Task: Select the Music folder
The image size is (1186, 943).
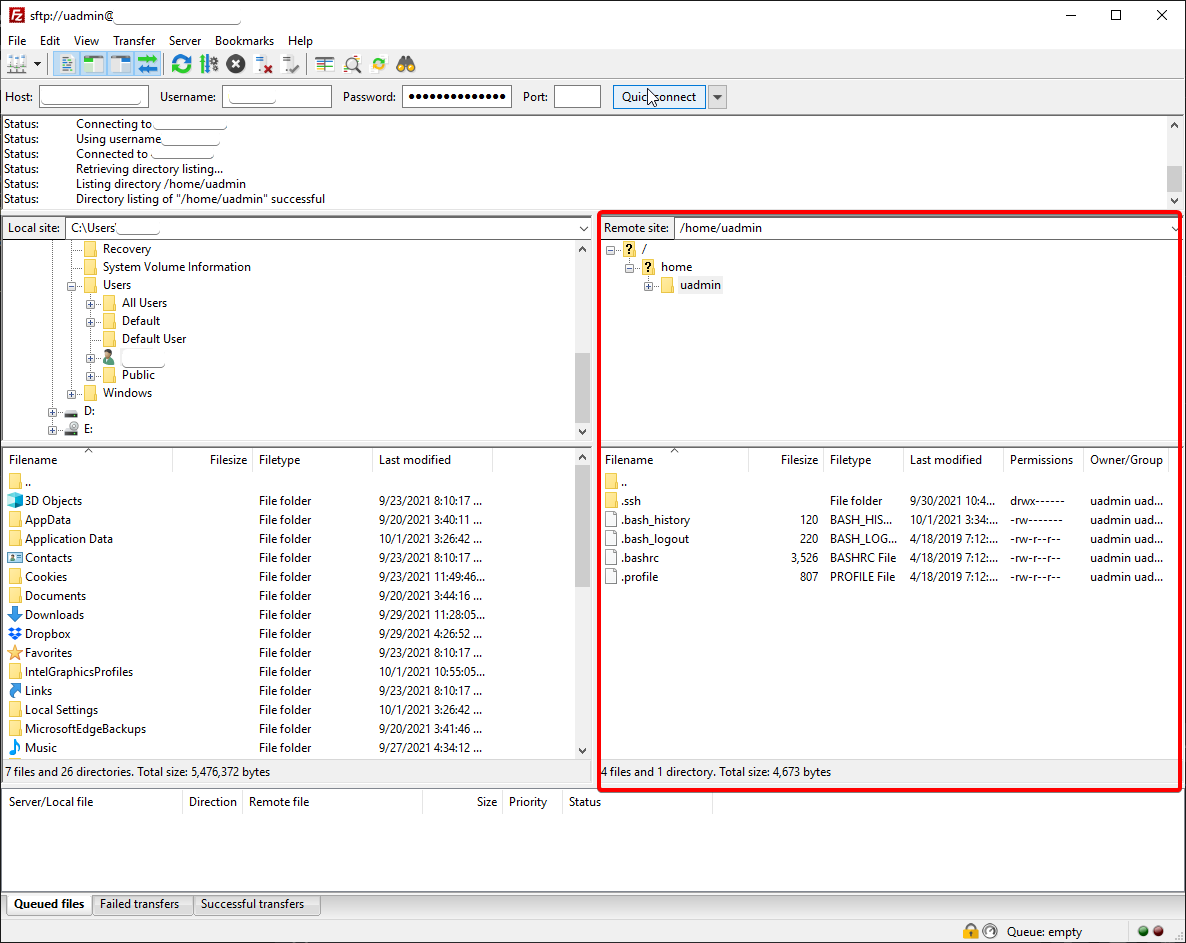Action: pyautogui.click(x=33, y=747)
